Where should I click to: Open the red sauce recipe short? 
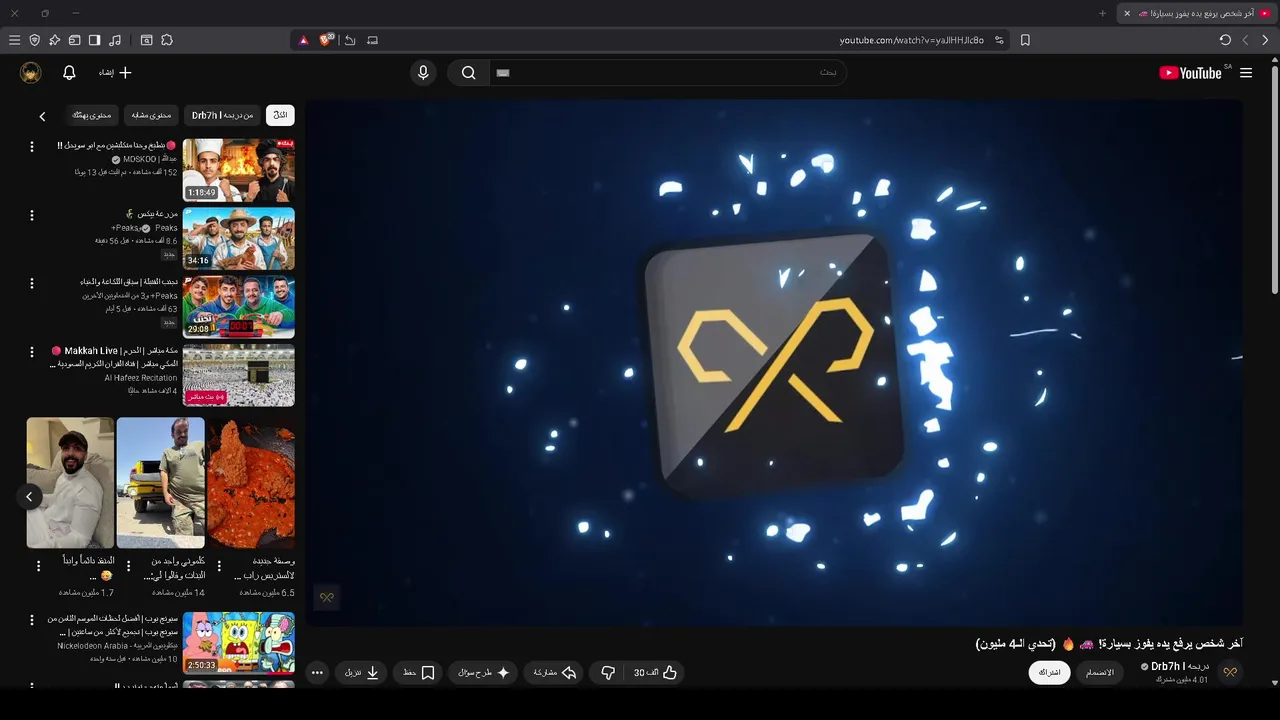[x=251, y=483]
